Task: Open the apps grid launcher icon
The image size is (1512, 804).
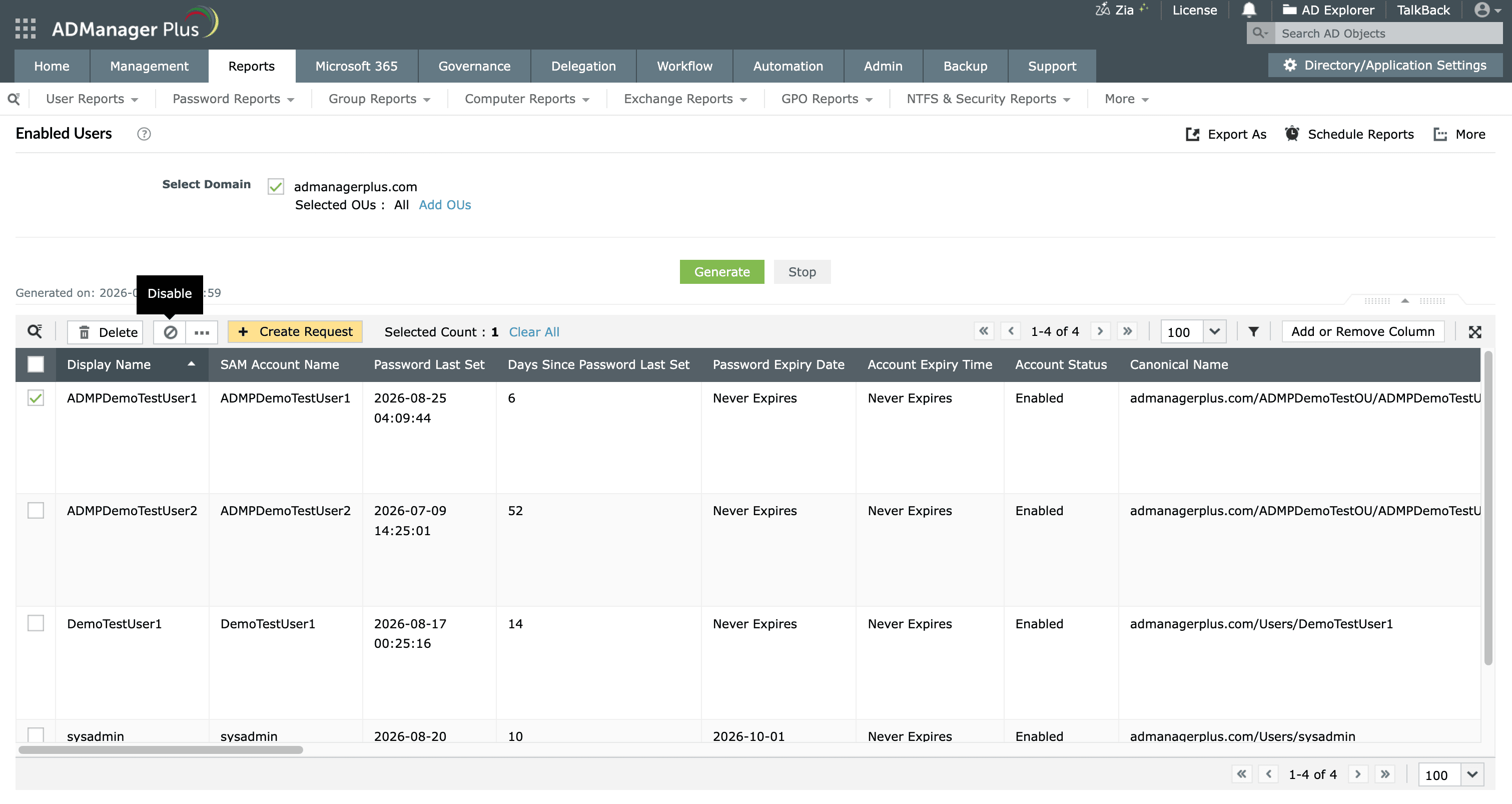Action: (x=25, y=28)
